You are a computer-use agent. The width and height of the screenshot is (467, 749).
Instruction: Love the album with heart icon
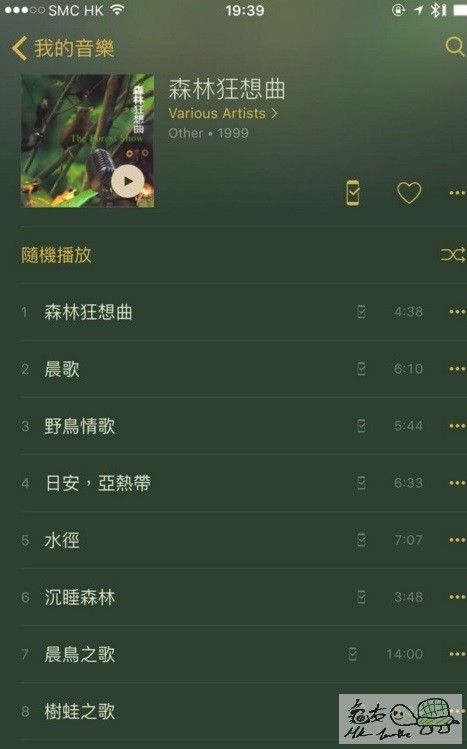coord(409,193)
